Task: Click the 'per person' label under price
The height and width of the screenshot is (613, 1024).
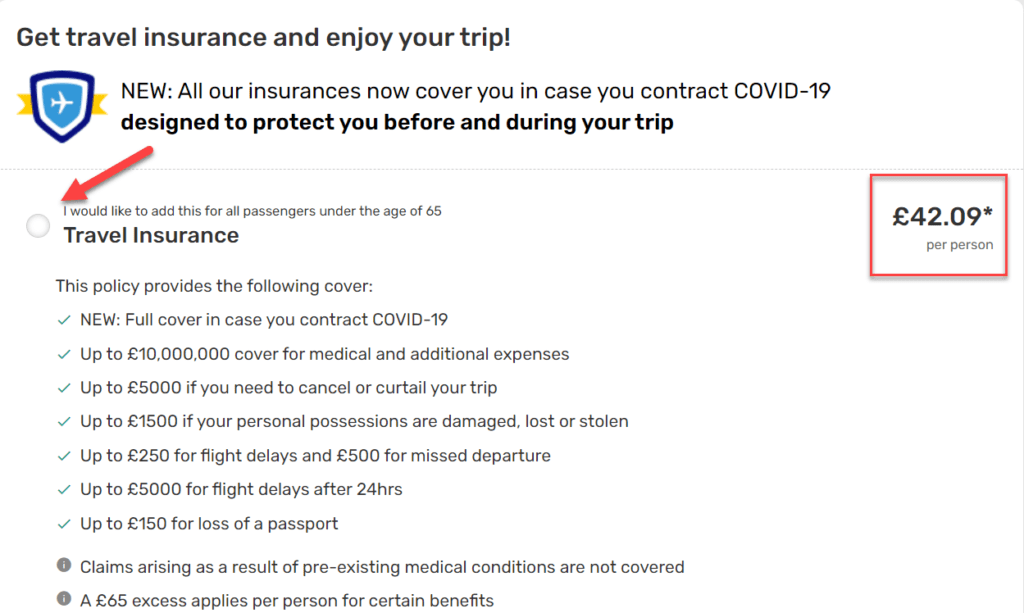Action: coord(959,245)
